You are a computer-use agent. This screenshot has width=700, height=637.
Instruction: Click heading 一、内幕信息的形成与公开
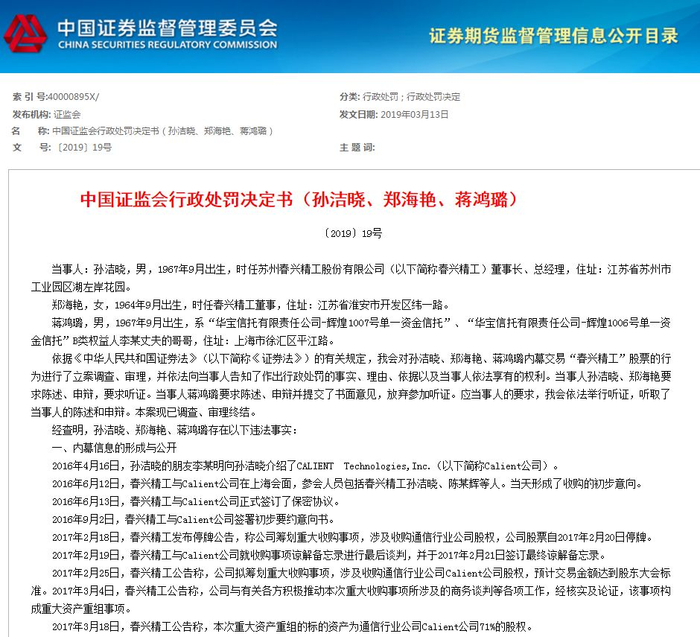[114, 448]
